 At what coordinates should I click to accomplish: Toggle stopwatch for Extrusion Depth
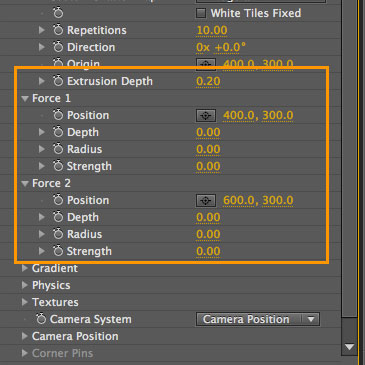(x=58, y=81)
